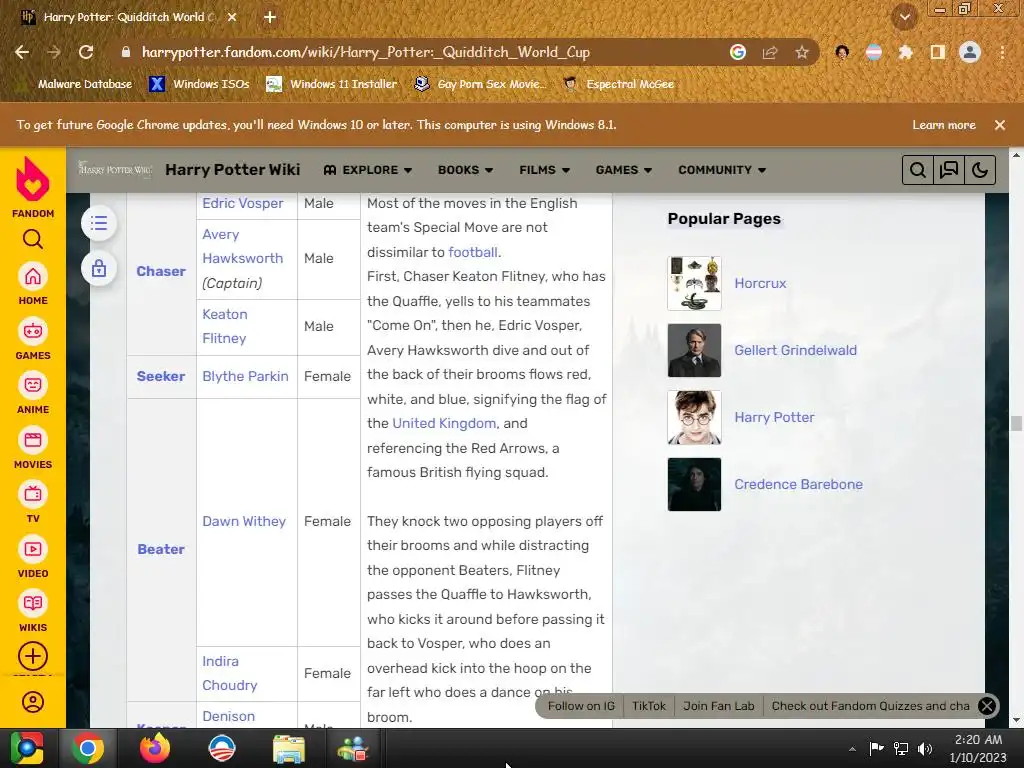
Task: Click the Google icon in address bar
Action: (738, 52)
